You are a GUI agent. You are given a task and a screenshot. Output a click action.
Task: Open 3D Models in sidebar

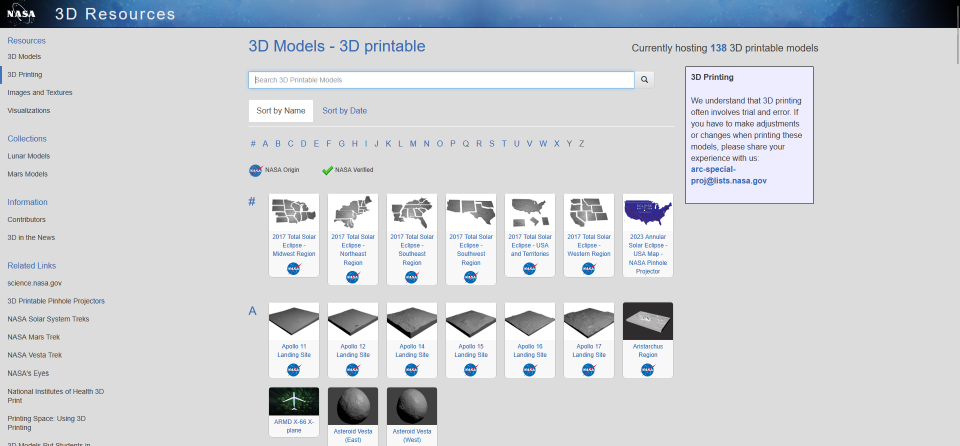[24, 56]
